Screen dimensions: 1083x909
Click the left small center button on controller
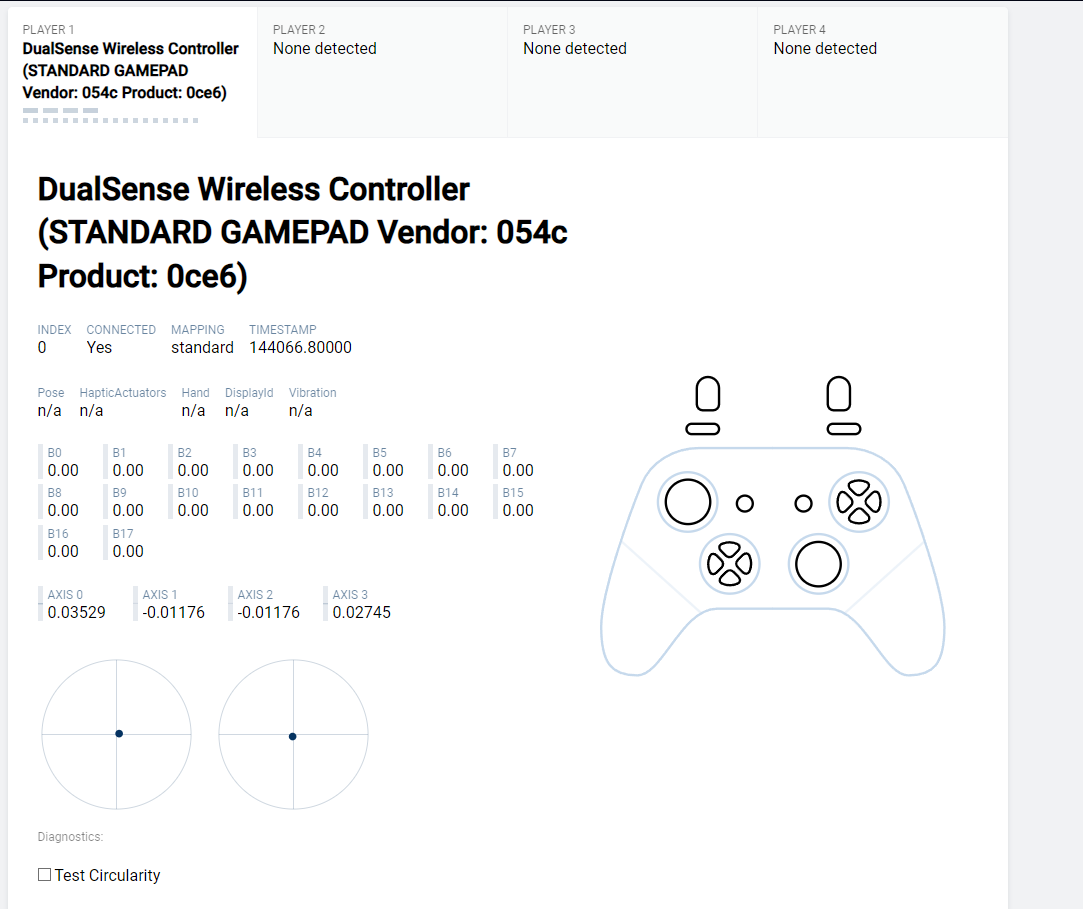click(x=745, y=504)
